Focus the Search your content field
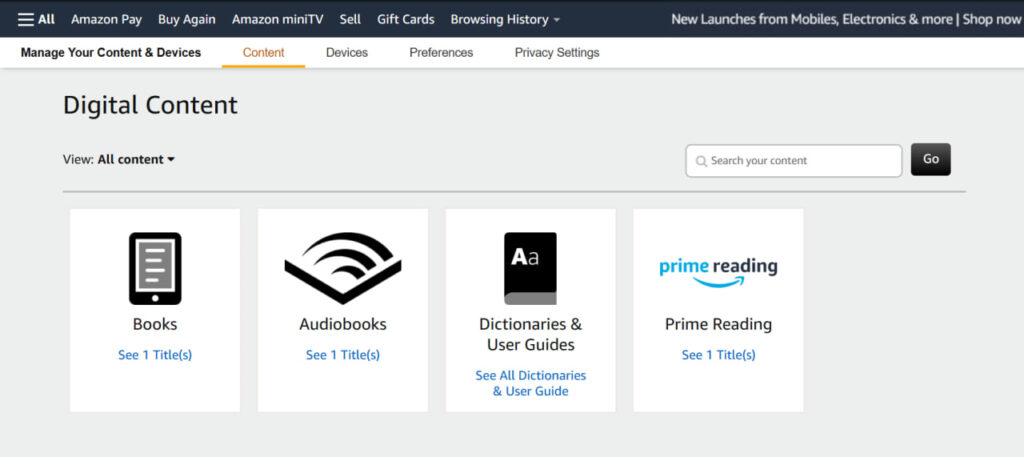 pyautogui.click(x=793, y=161)
